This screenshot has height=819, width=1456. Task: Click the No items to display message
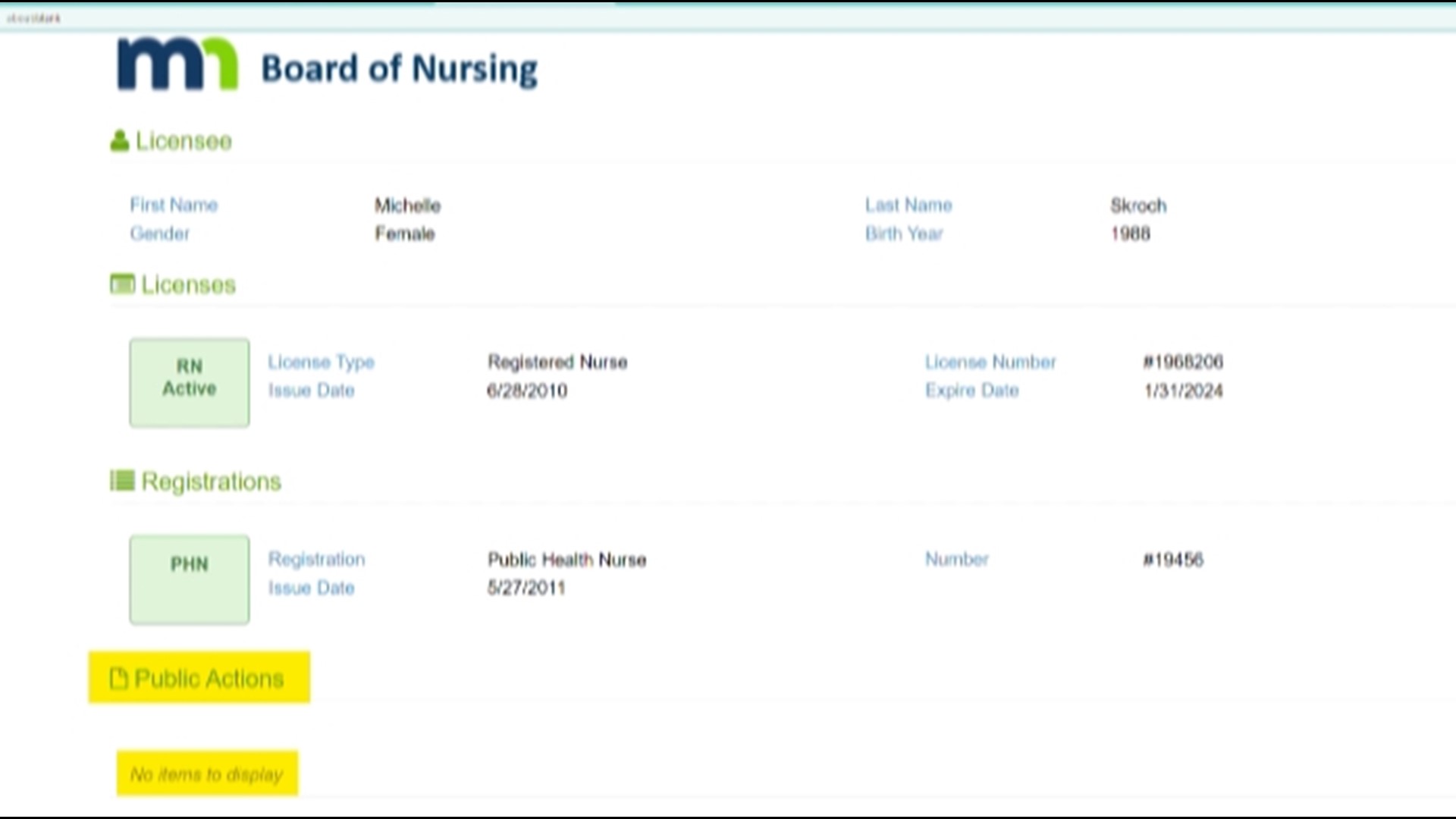(206, 774)
